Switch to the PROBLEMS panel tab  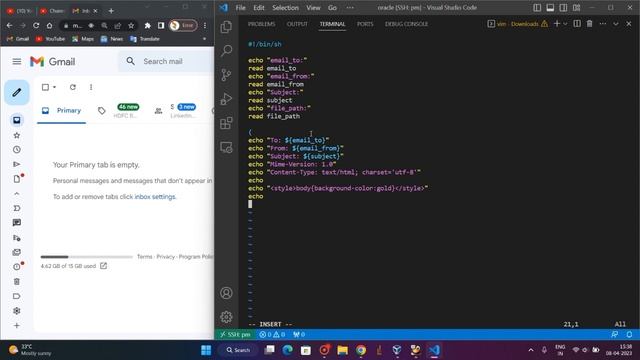point(261,24)
